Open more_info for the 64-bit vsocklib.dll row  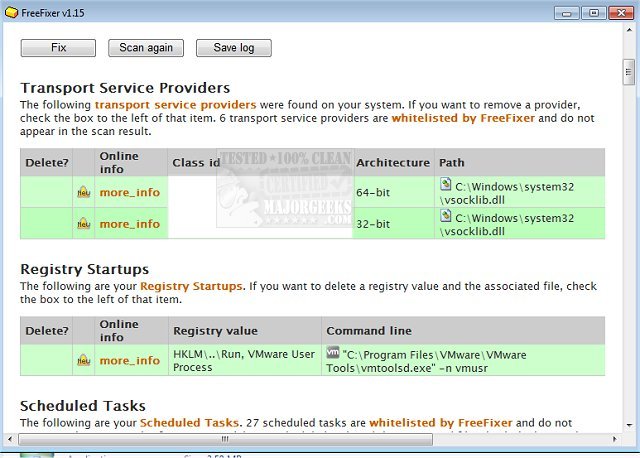[x=130, y=192]
